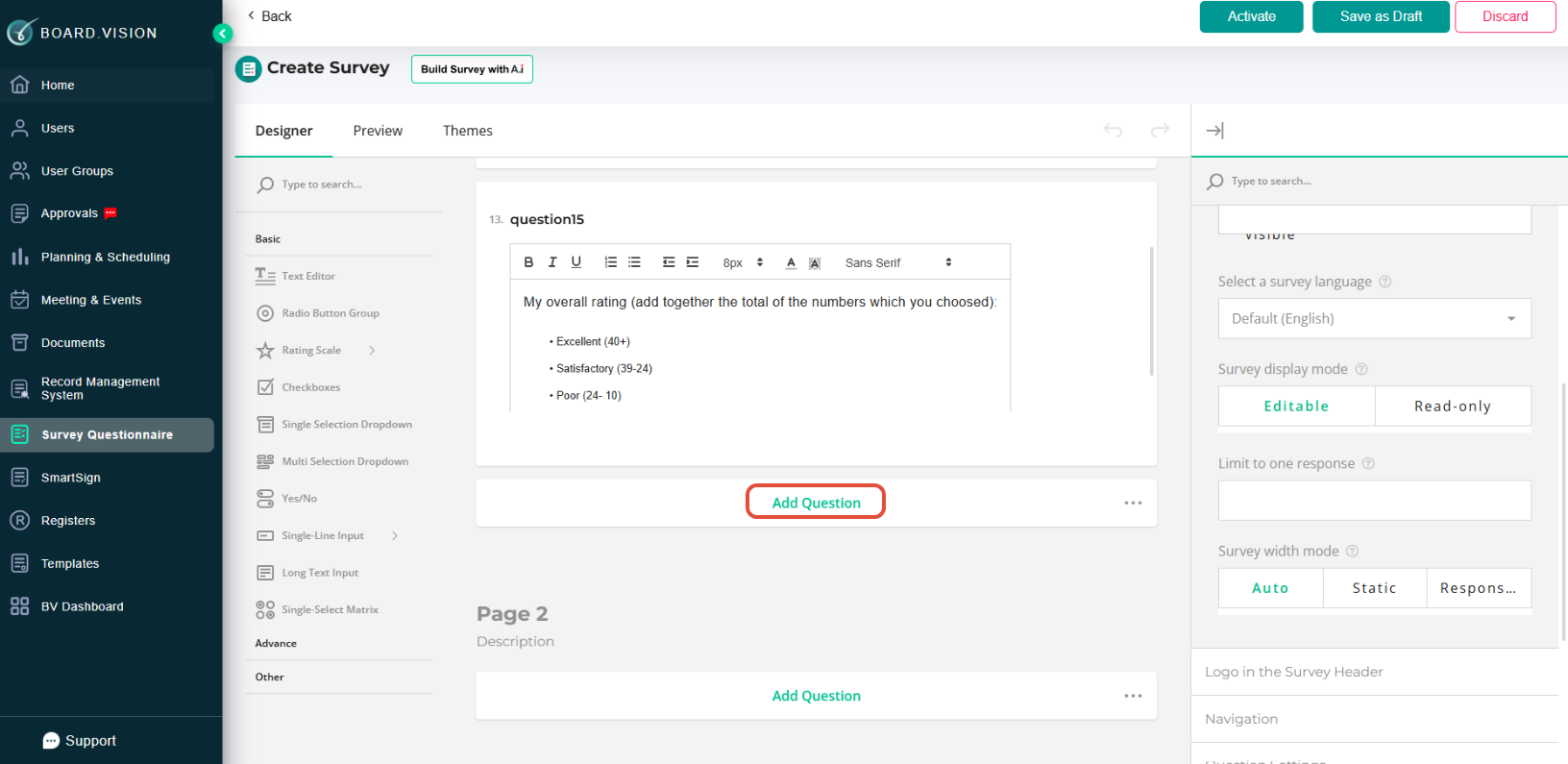Screen dimensions: 1568x764
Task: Open Support chat
Action: point(80,741)
